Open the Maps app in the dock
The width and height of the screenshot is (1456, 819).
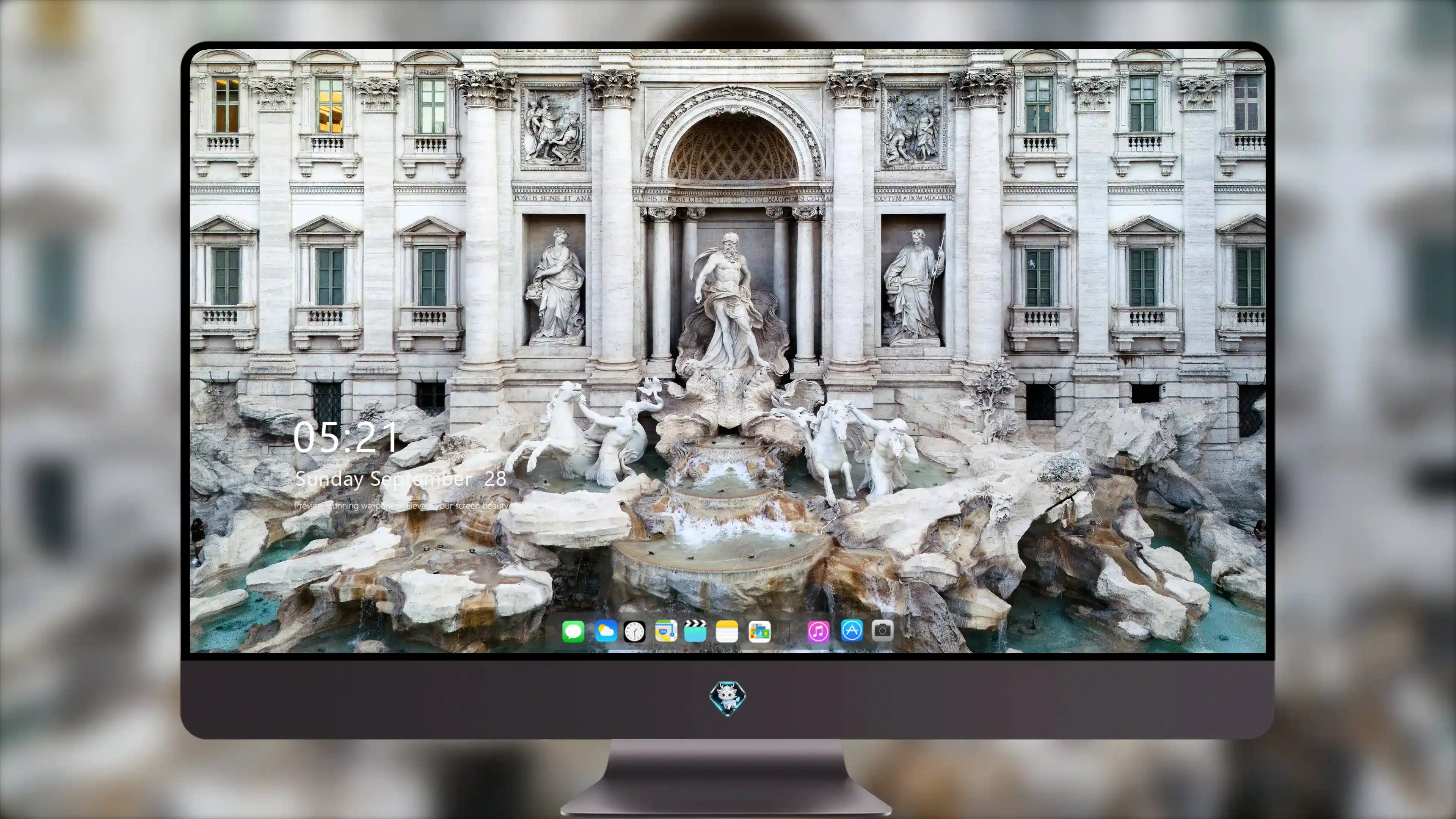point(666,631)
